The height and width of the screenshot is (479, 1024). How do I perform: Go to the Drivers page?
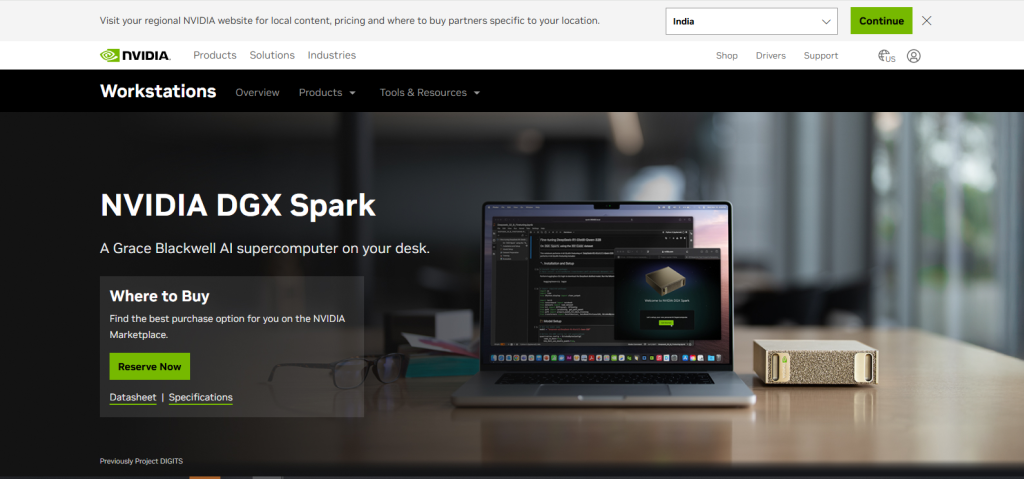pyautogui.click(x=771, y=56)
